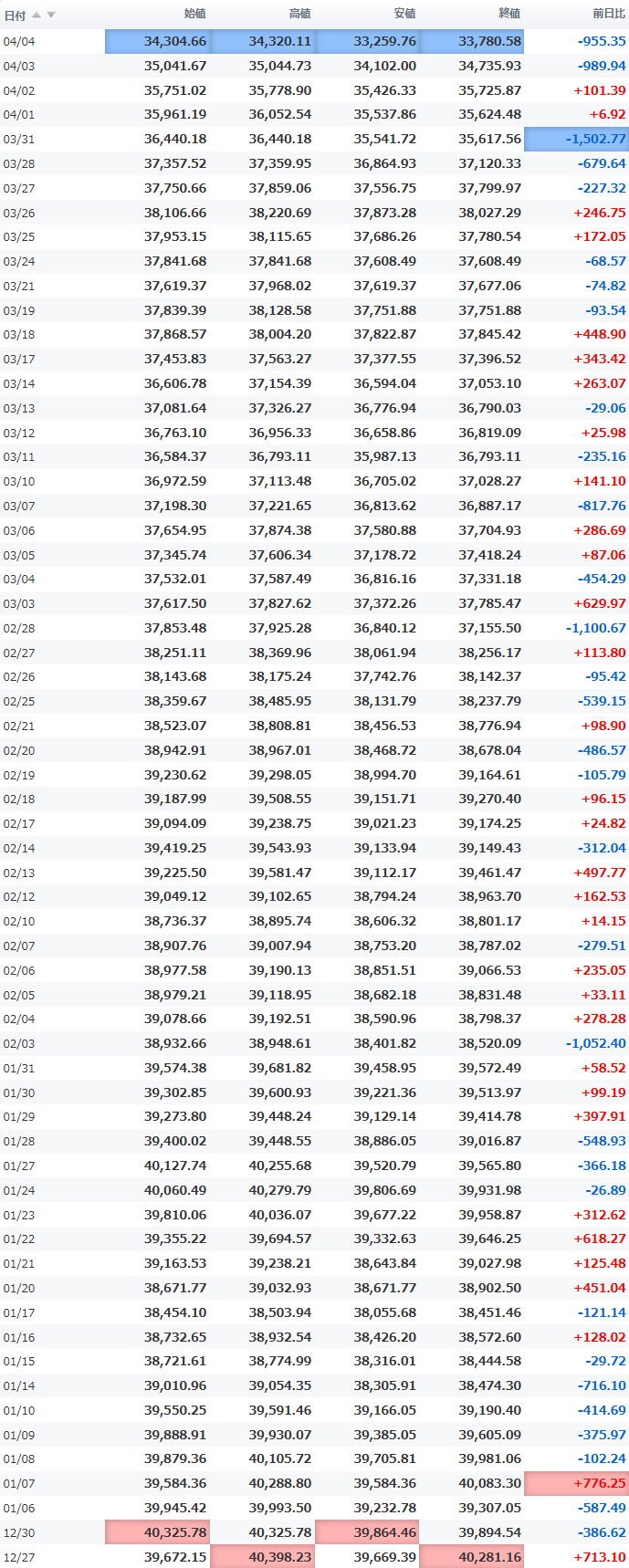This screenshot has width=629, height=1568.
Task: Click the change value +101.39
Action: click(x=600, y=90)
